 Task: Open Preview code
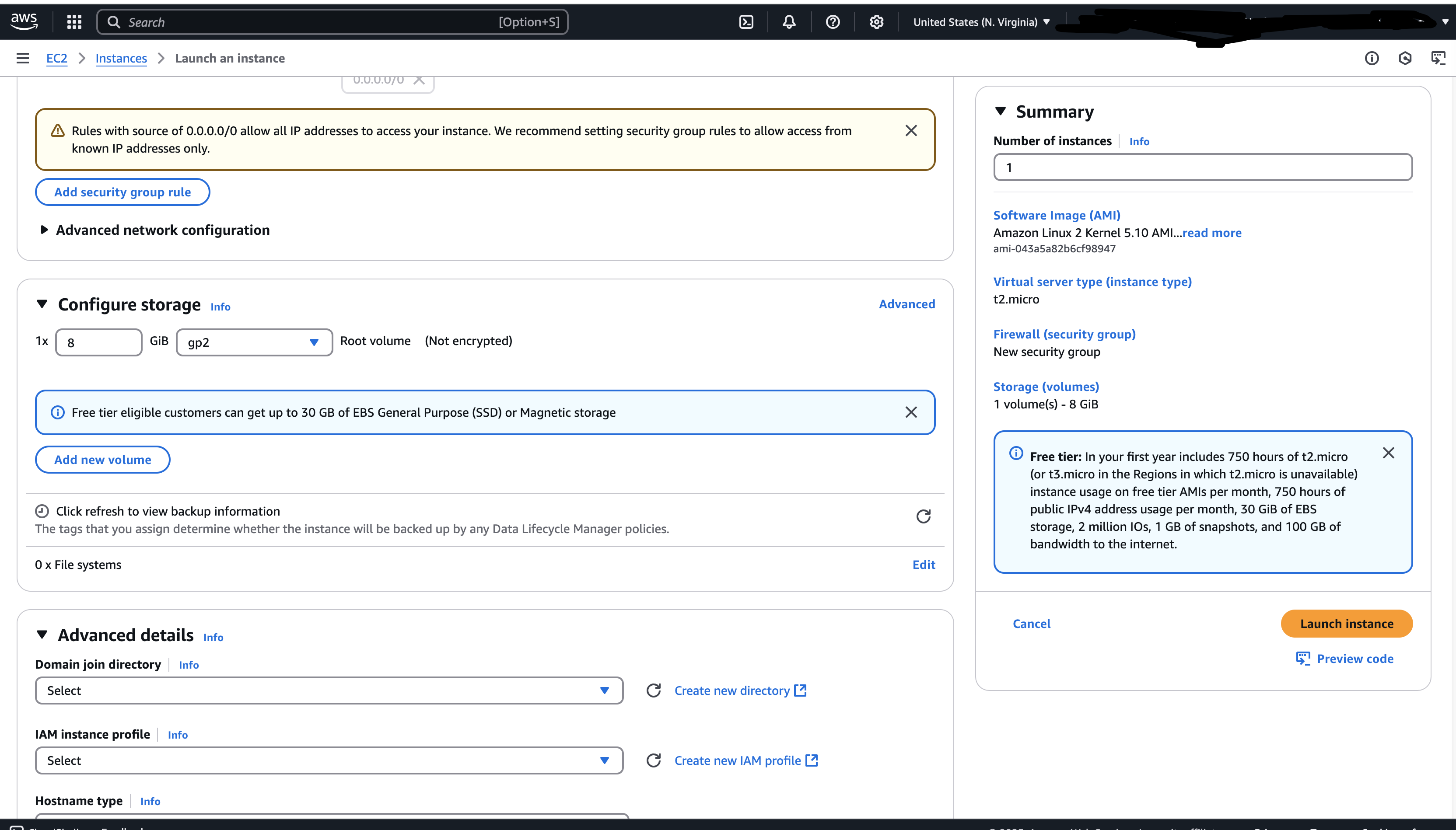[1345, 659]
